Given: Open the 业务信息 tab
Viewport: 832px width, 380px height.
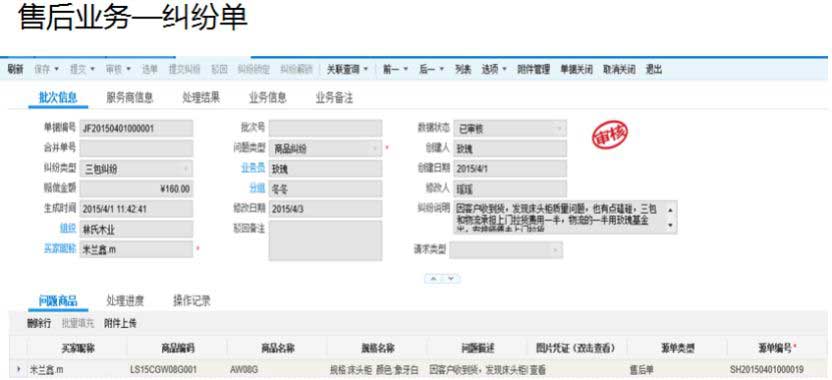Looking at the screenshot, I should (x=267, y=98).
